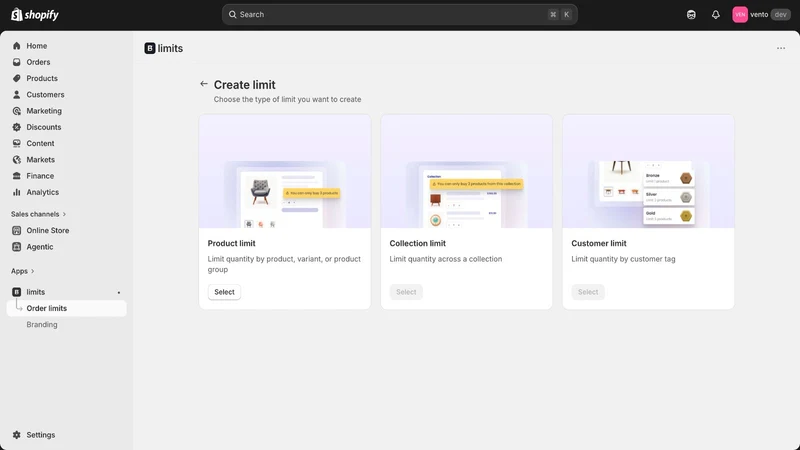Viewport: 800px width, 450px height.
Task: Click the Customers person icon
Action: 17,95
